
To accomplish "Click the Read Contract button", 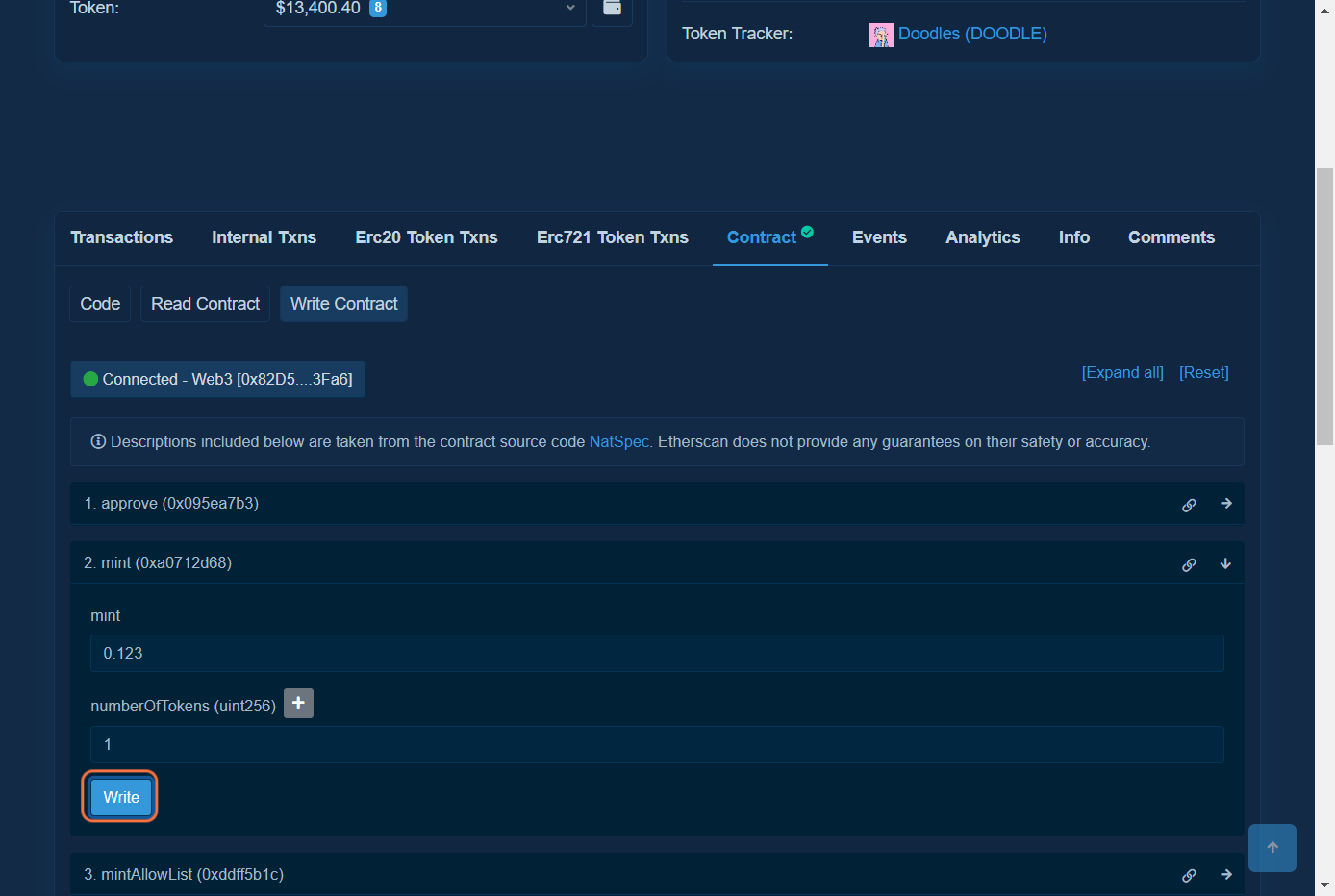I will tap(205, 304).
